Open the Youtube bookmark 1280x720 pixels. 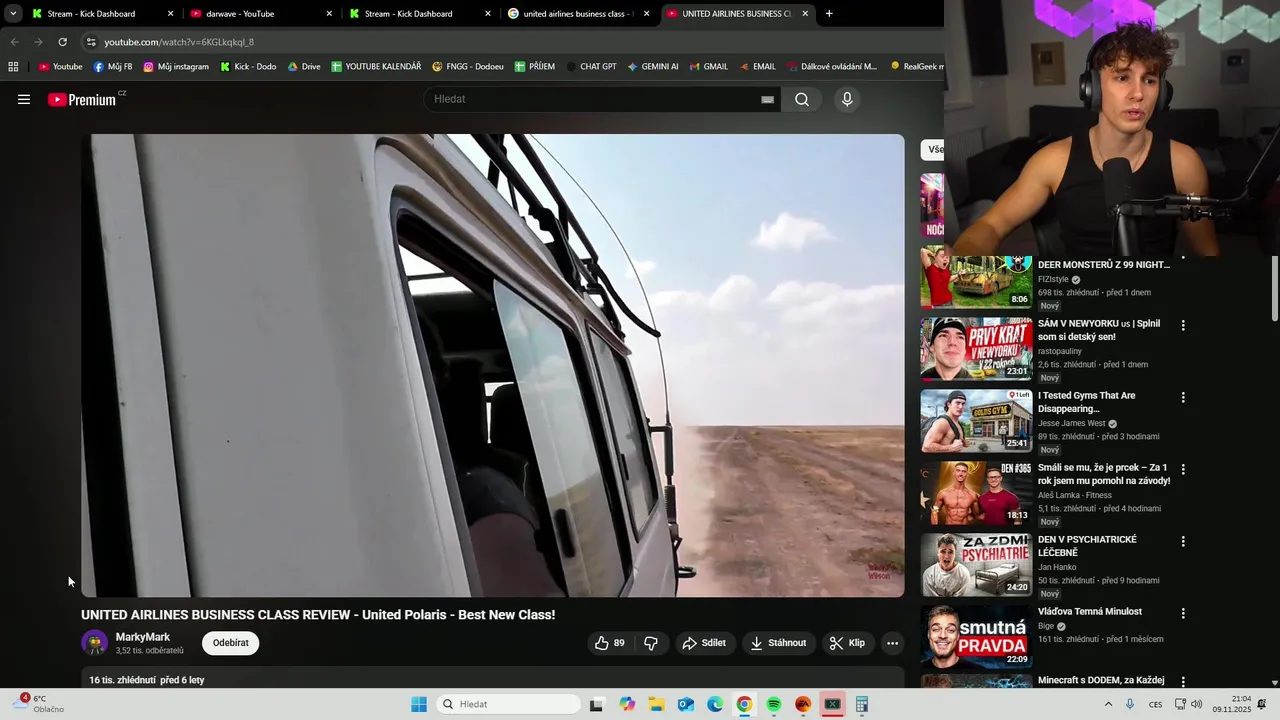[x=60, y=67]
